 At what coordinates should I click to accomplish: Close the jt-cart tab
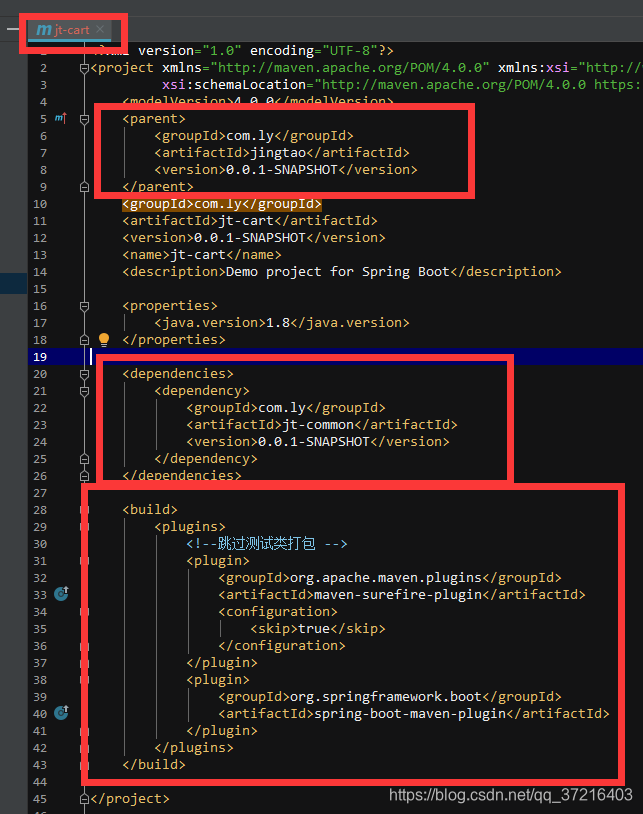(100, 29)
